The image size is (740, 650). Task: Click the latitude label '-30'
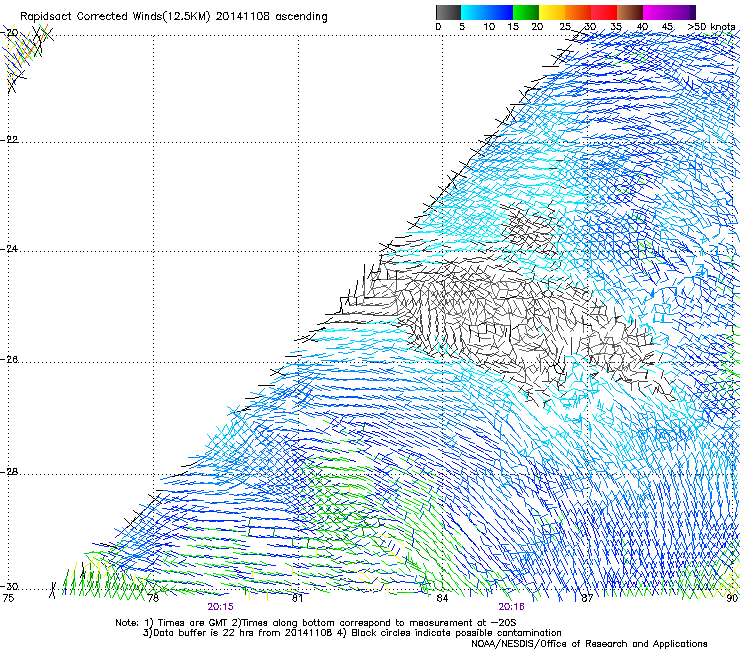tap(9, 587)
